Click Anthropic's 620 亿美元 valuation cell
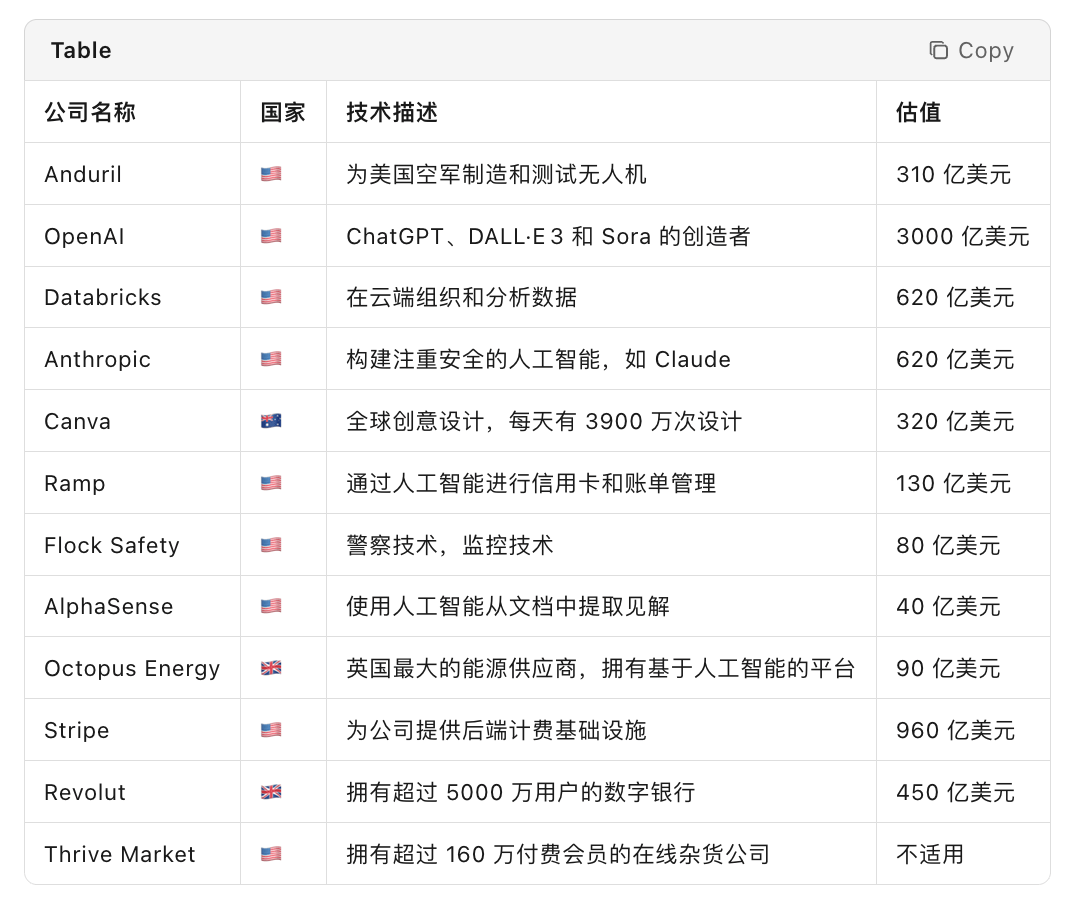1074x902 pixels. tap(963, 359)
